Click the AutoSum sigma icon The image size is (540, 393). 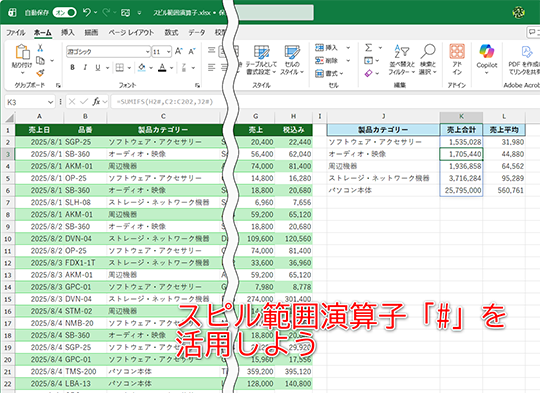[x=368, y=48]
